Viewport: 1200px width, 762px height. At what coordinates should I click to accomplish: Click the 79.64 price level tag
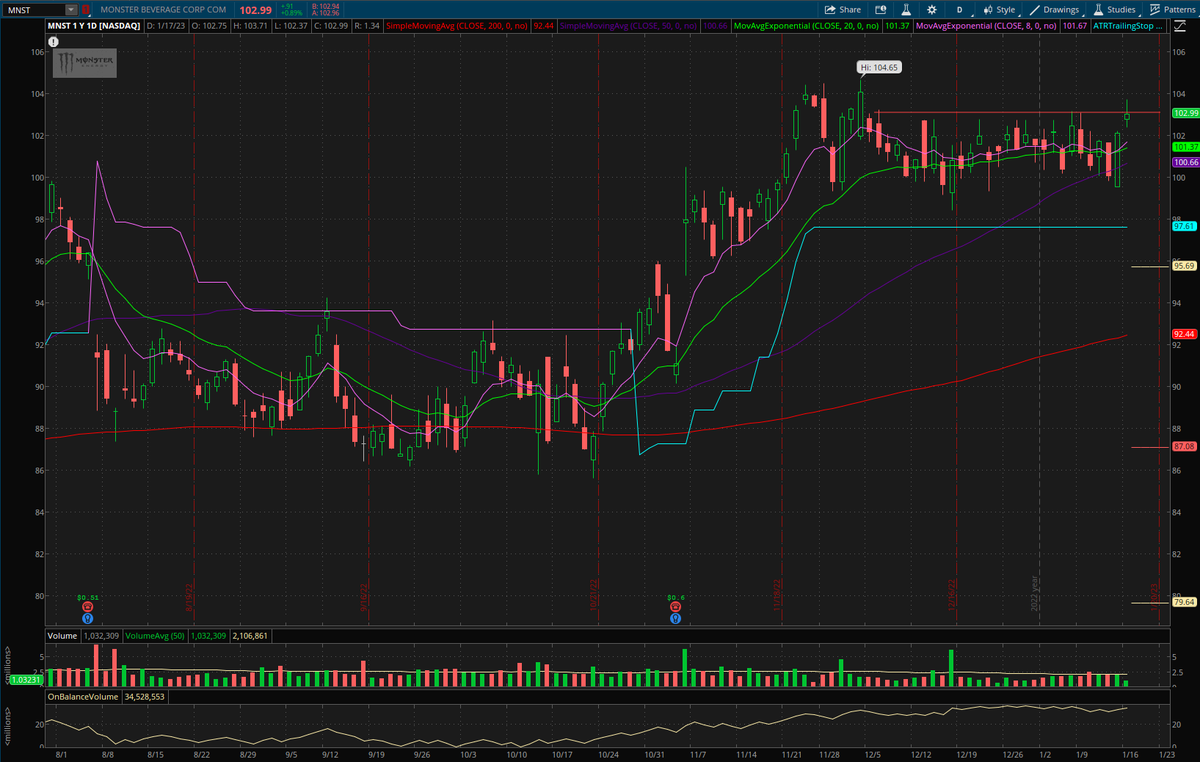[x=1185, y=603]
